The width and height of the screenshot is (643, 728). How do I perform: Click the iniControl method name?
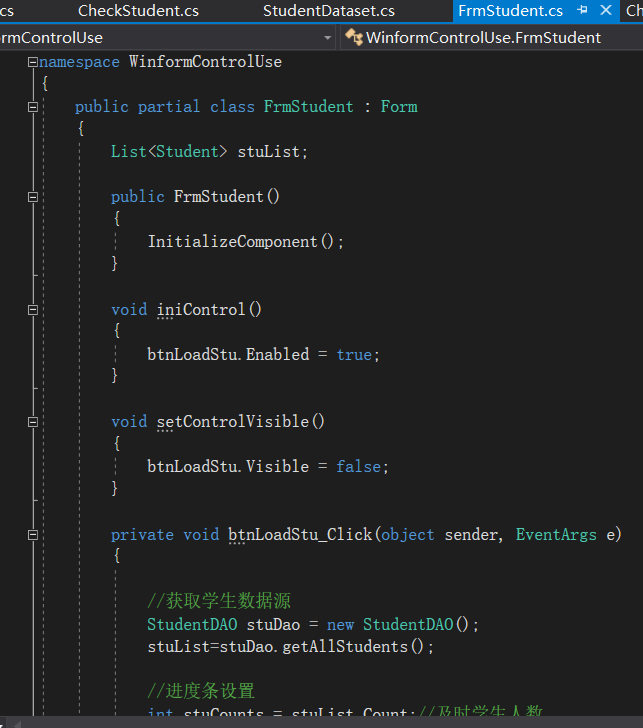coord(201,309)
